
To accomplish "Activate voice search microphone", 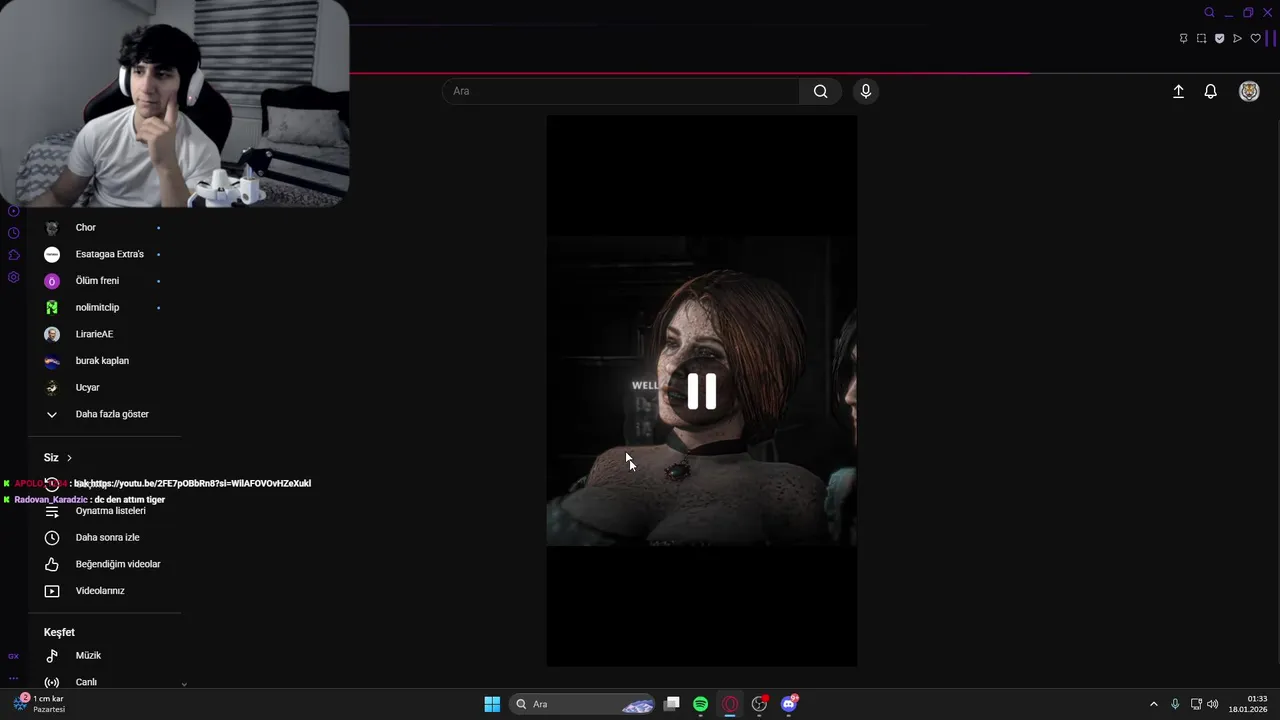I will pos(866,91).
